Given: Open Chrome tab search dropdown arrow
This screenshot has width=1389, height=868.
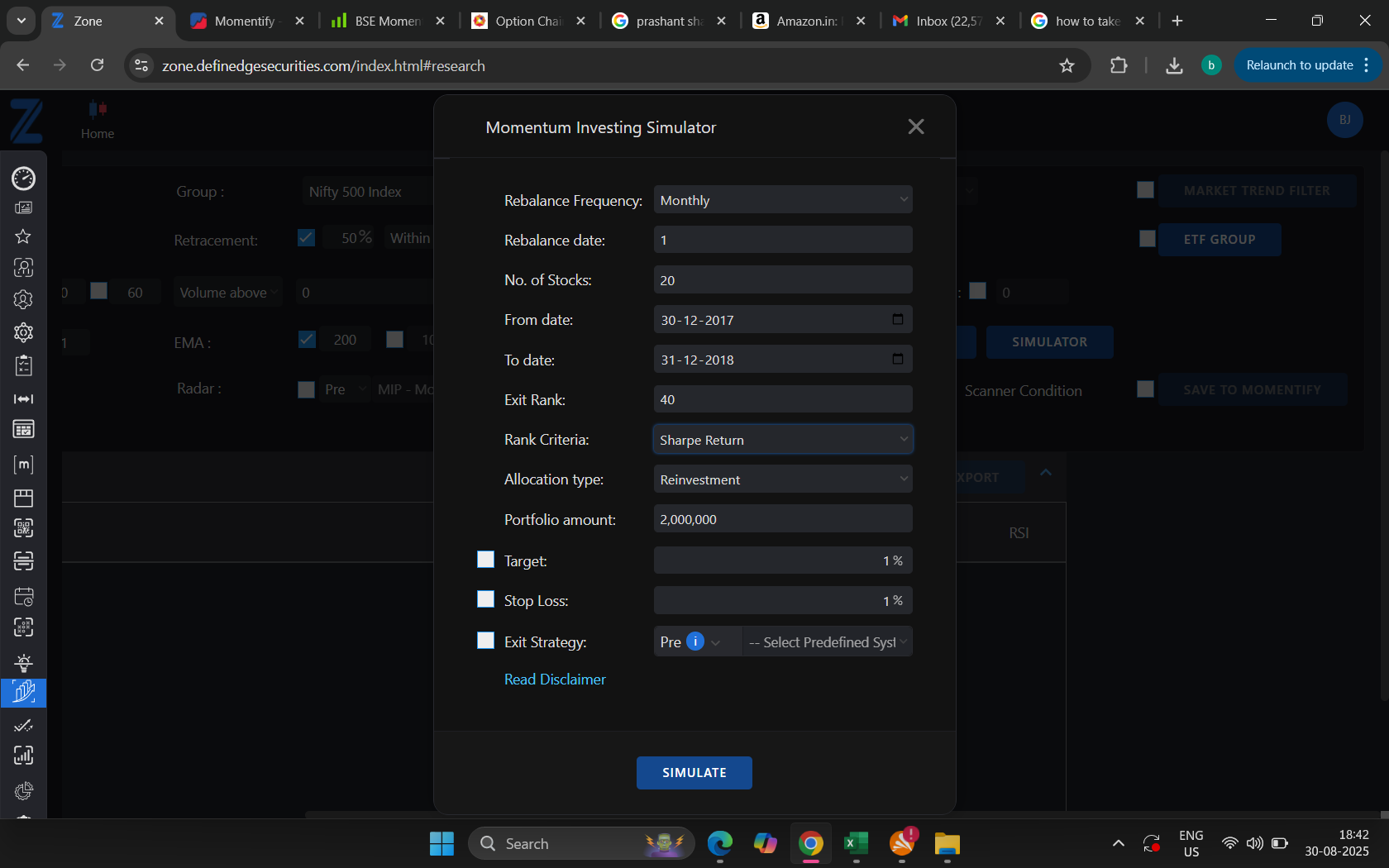Looking at the screenshot, I should coord(21,21).
